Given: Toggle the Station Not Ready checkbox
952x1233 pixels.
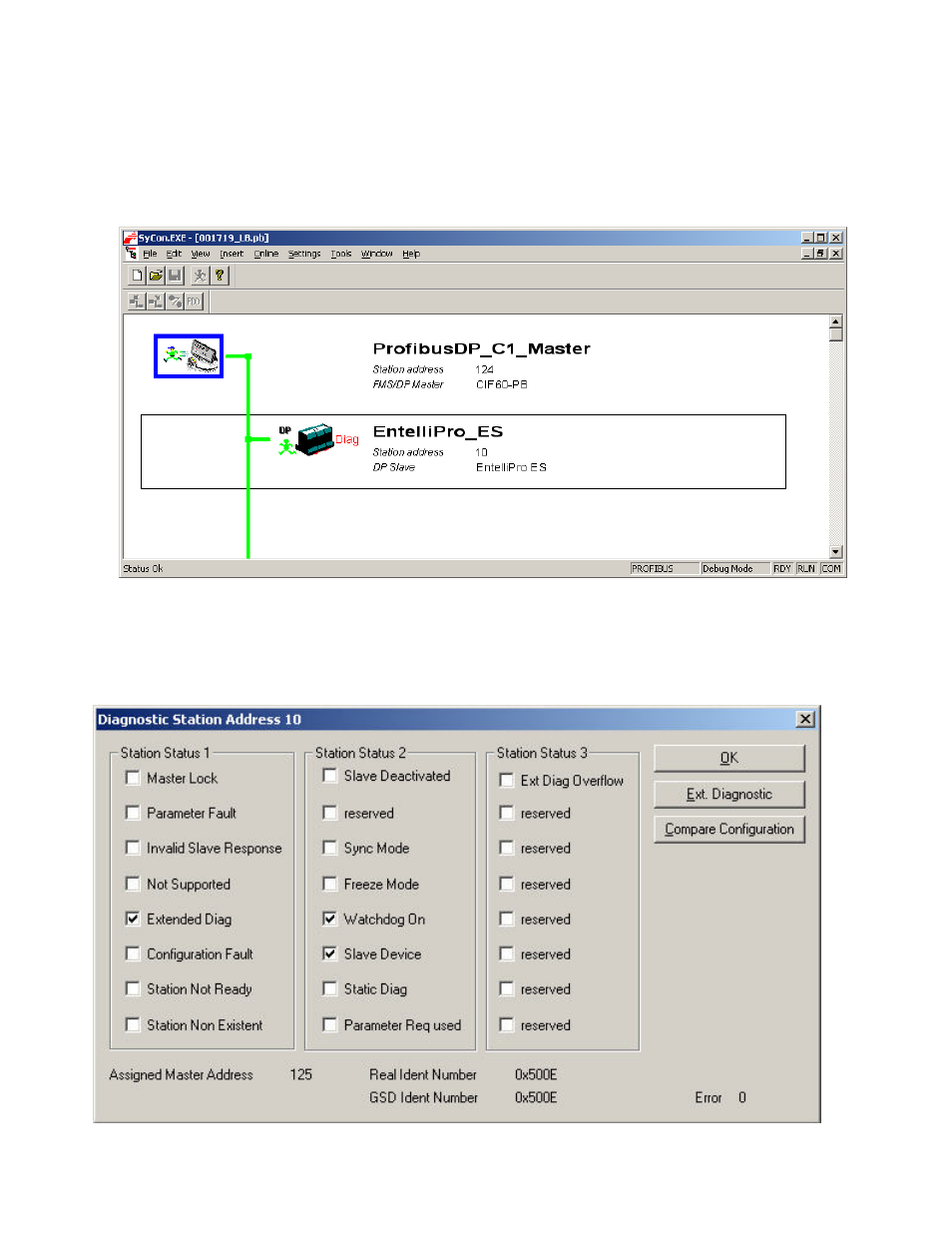Looking at the screenshot, I should pos(132,988).
